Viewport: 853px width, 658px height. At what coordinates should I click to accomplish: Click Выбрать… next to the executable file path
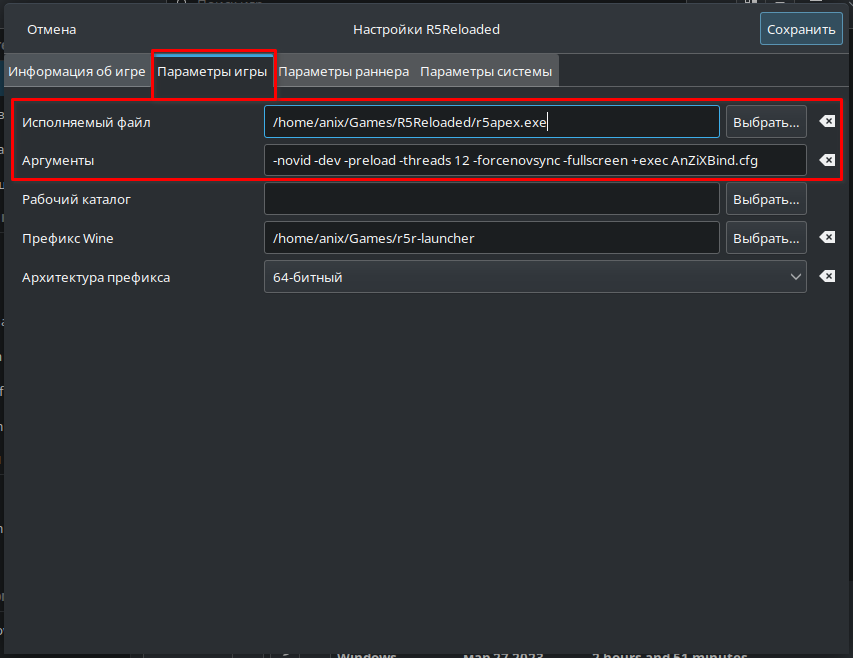(x=766, y=122)
